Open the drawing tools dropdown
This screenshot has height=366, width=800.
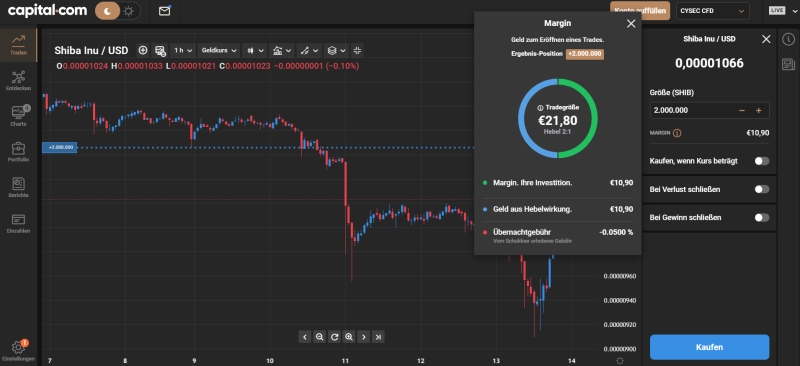[x=309, y=50]
